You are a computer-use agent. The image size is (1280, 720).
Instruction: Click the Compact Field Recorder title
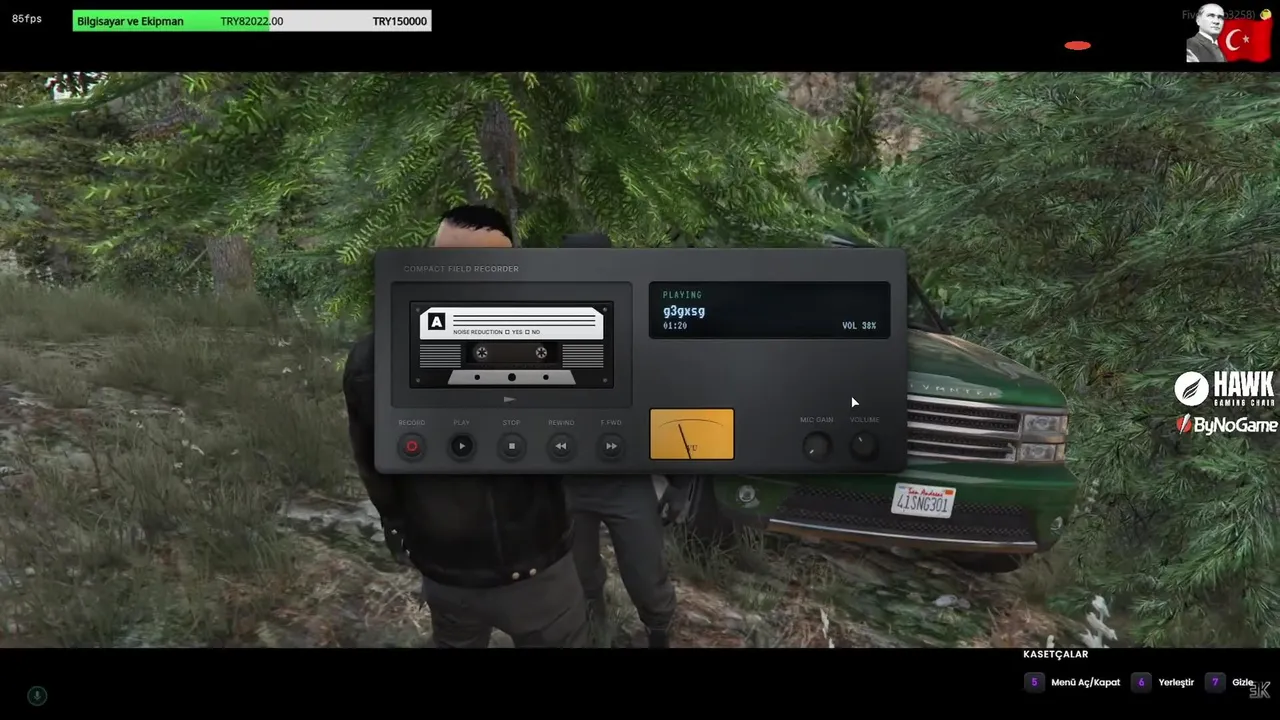[461, 269]
